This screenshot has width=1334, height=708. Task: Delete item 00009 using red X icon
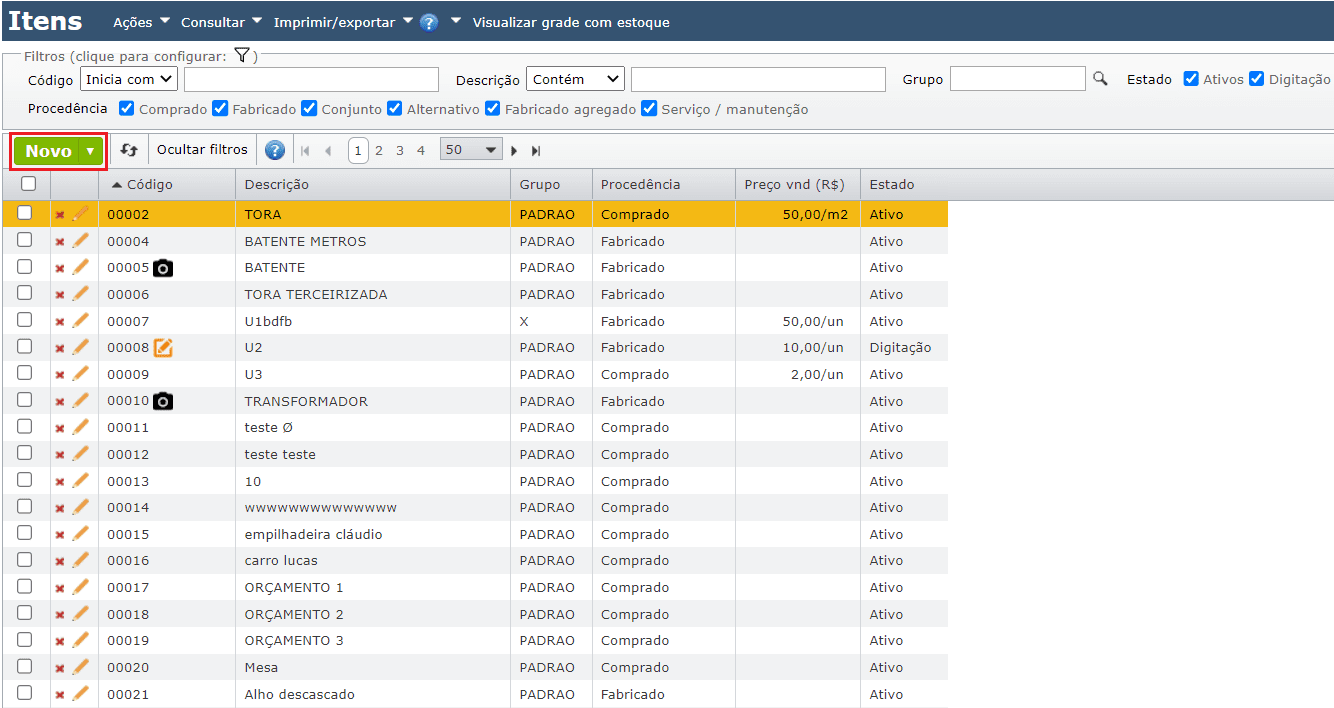pyautogui.click(x=60, y=375)
